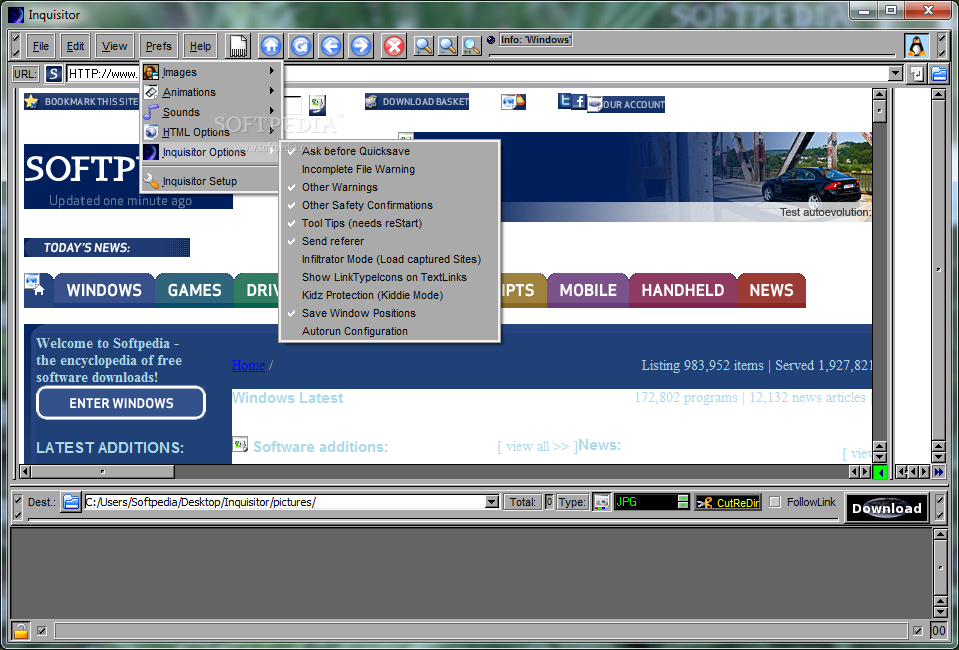959x650 pixels.
Task: Click the go/enter icon beside URL bar
Action: [x=916, y=74]
